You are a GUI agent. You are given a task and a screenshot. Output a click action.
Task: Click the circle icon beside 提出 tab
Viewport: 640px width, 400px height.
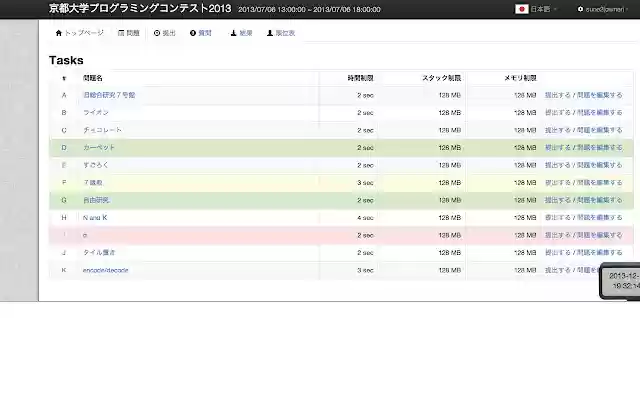(157, 33)
